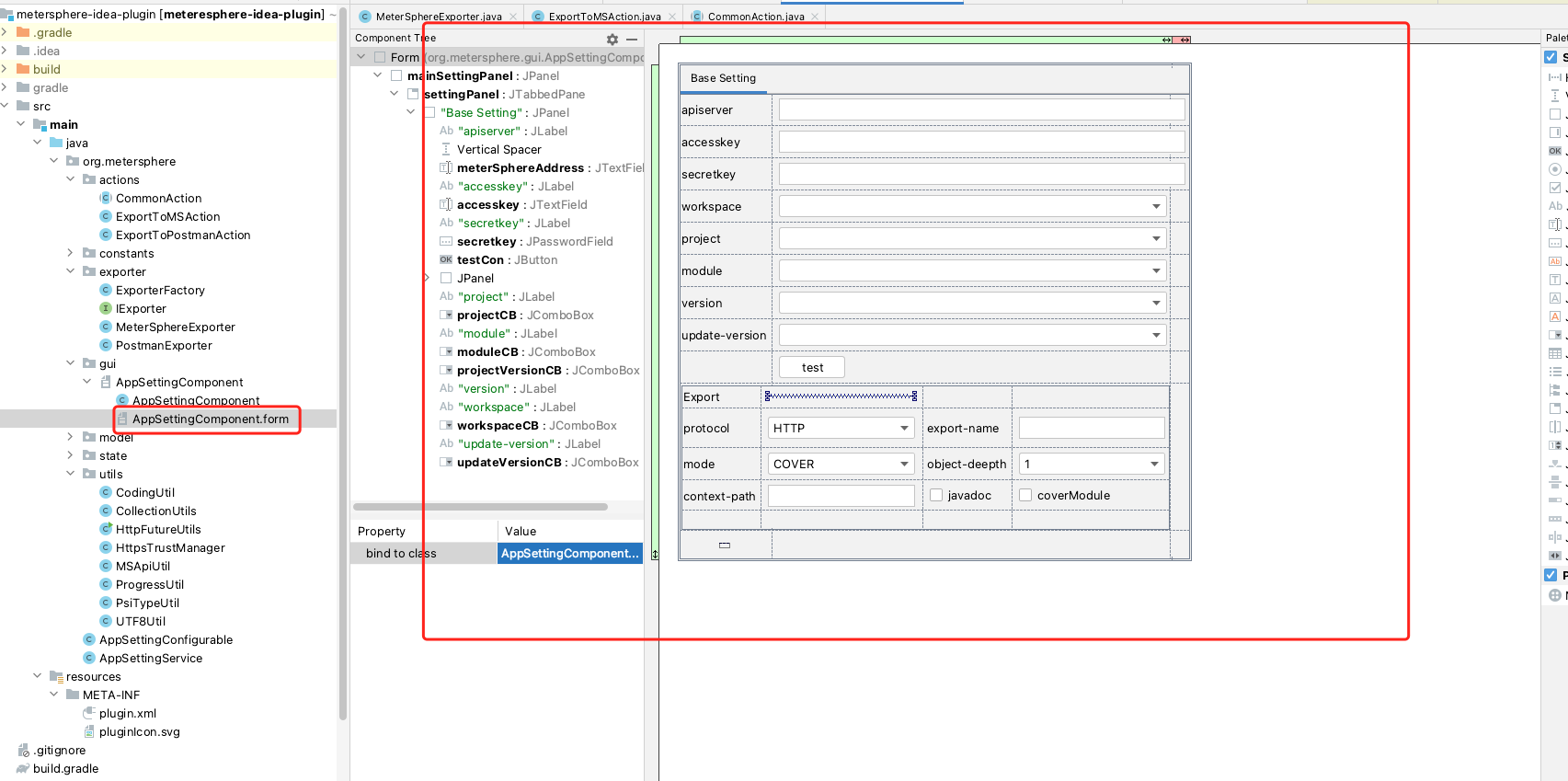1568x781 pixels.
Task: Select the JScrollBar icon in the Palette
Action: coord(1555,556)
